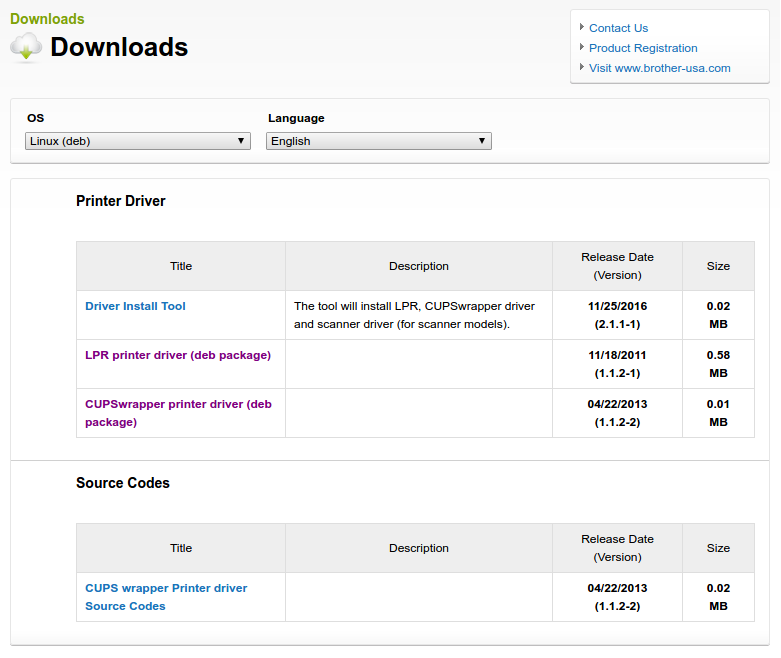781x658 pixels.
Task: Click the Source Codes section heading
Action: pyautogui.click(x=123, y=483)
